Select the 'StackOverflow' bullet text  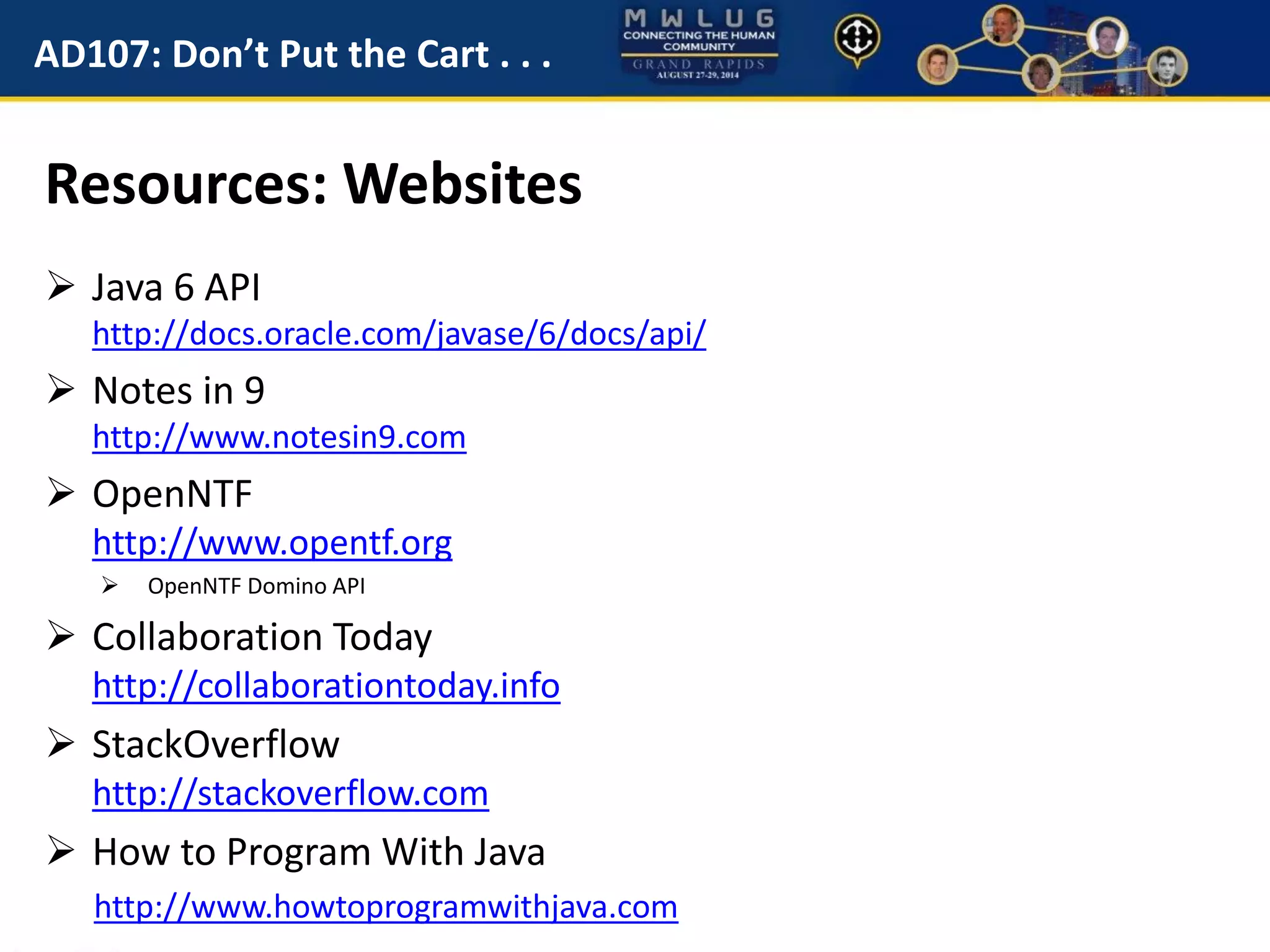click(x=216, y=744)
